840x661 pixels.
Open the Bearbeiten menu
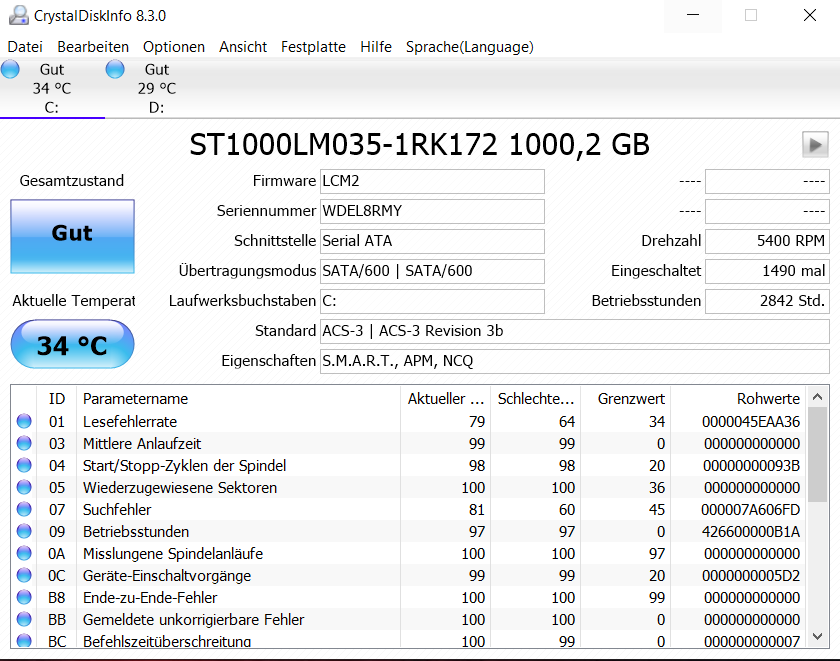coord(93,47)
